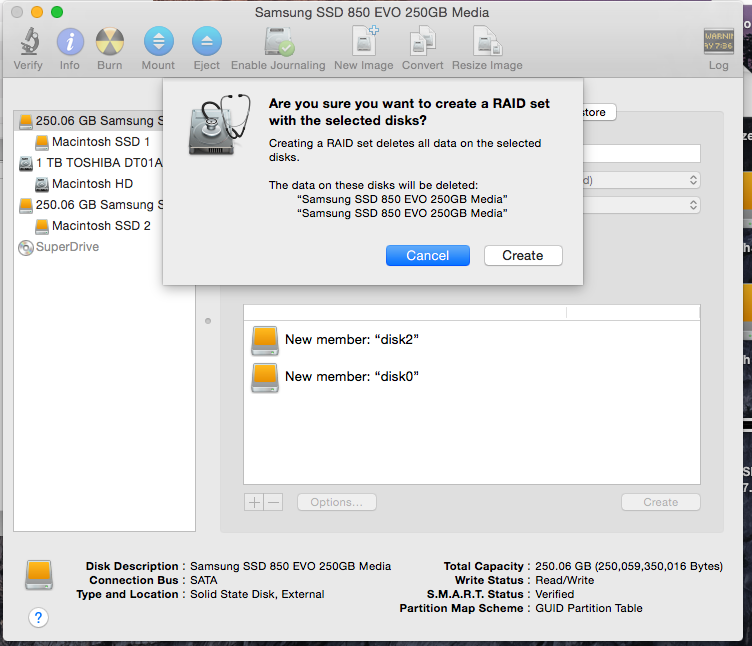This screenshot has width=752, height=646.
Task: Click the disk0 member drive icon
Action: pos(265,377)
